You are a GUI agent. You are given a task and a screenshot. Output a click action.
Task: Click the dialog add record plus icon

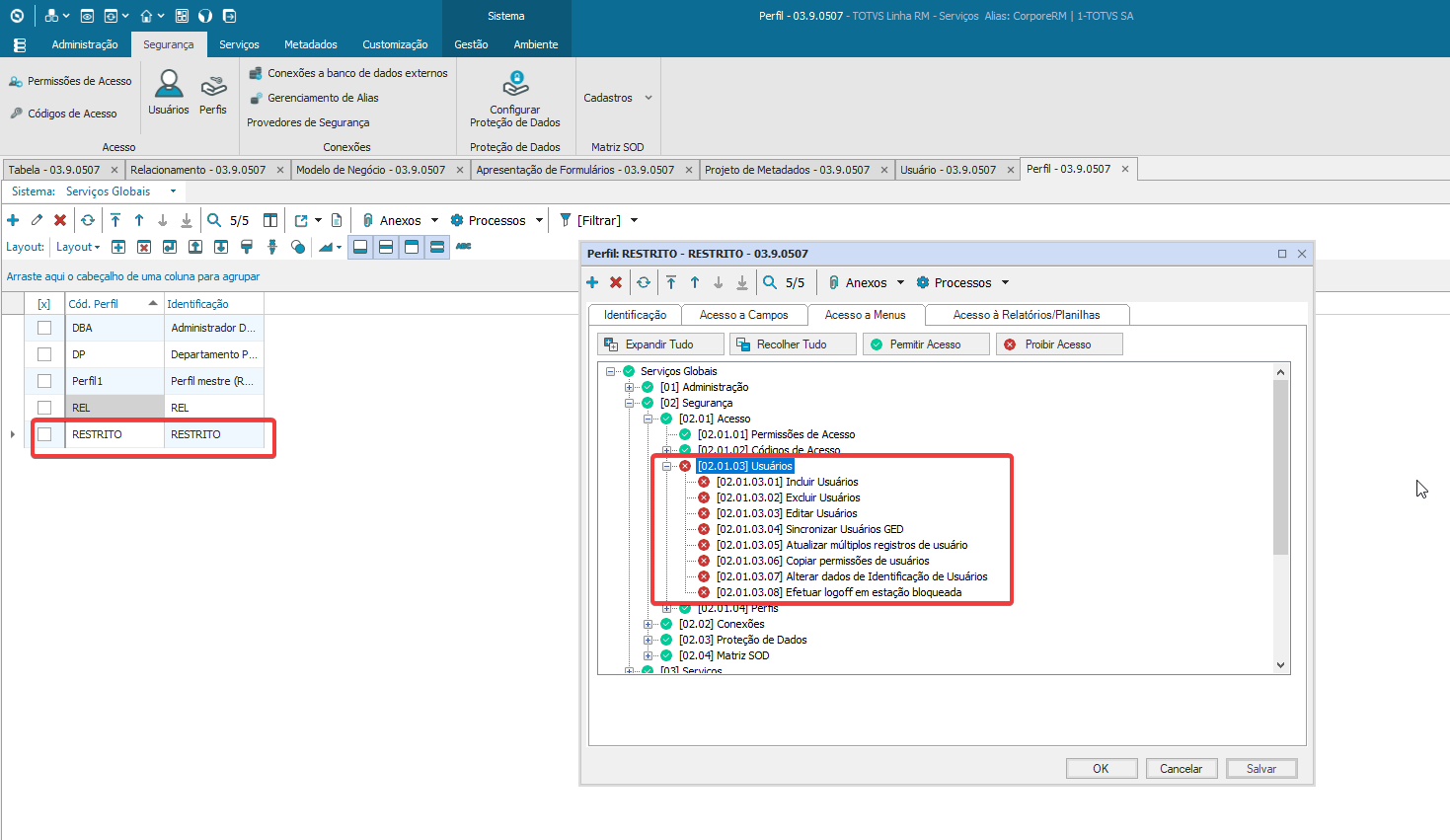coord(592,282)
